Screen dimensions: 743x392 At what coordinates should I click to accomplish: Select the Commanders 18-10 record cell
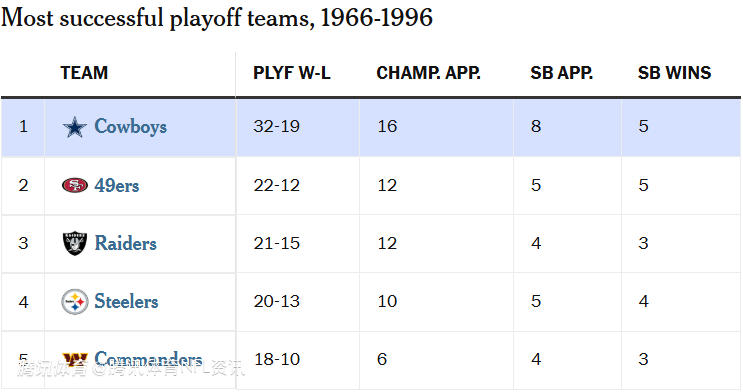298,360
